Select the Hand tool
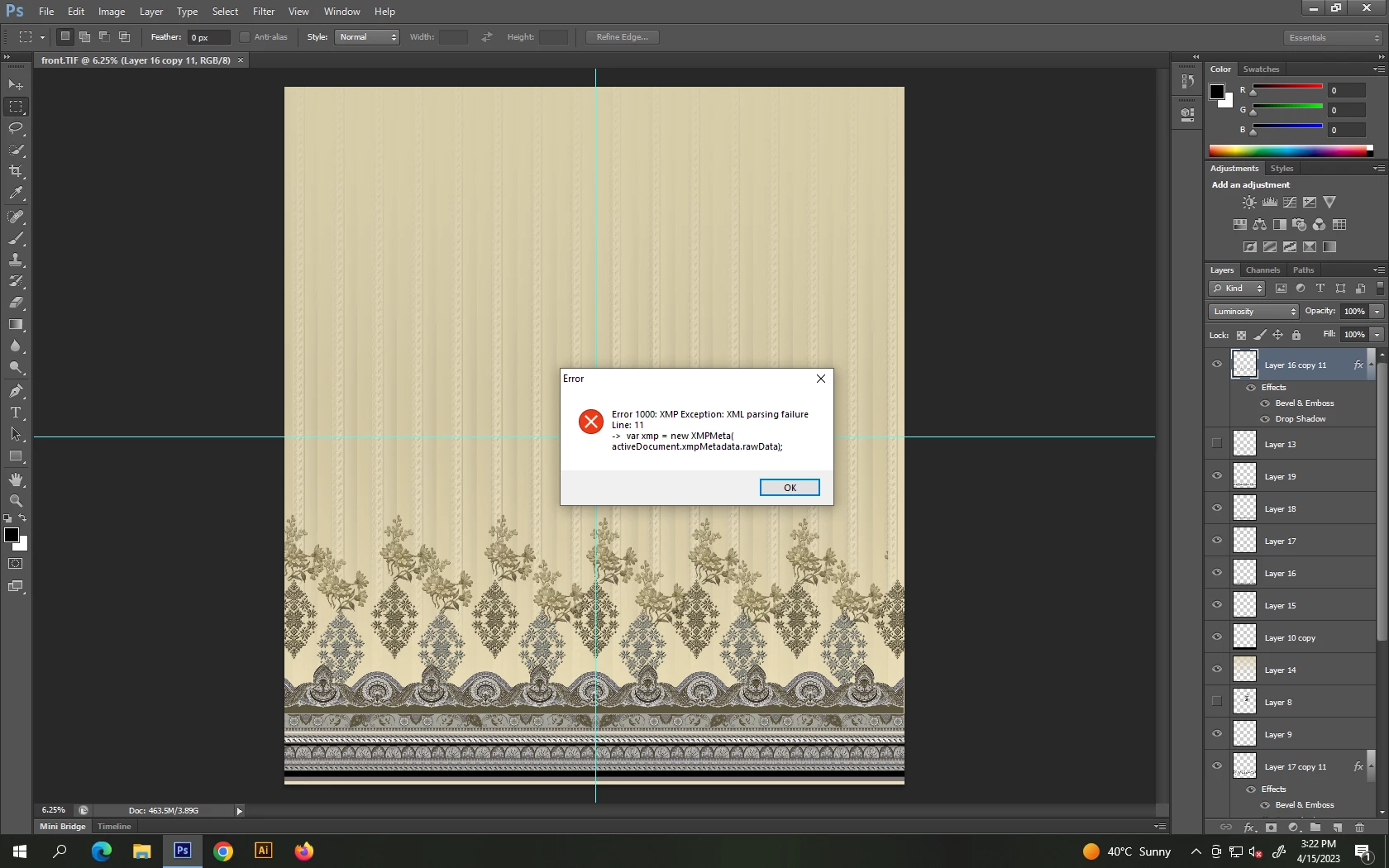 (x=16, y=479)
